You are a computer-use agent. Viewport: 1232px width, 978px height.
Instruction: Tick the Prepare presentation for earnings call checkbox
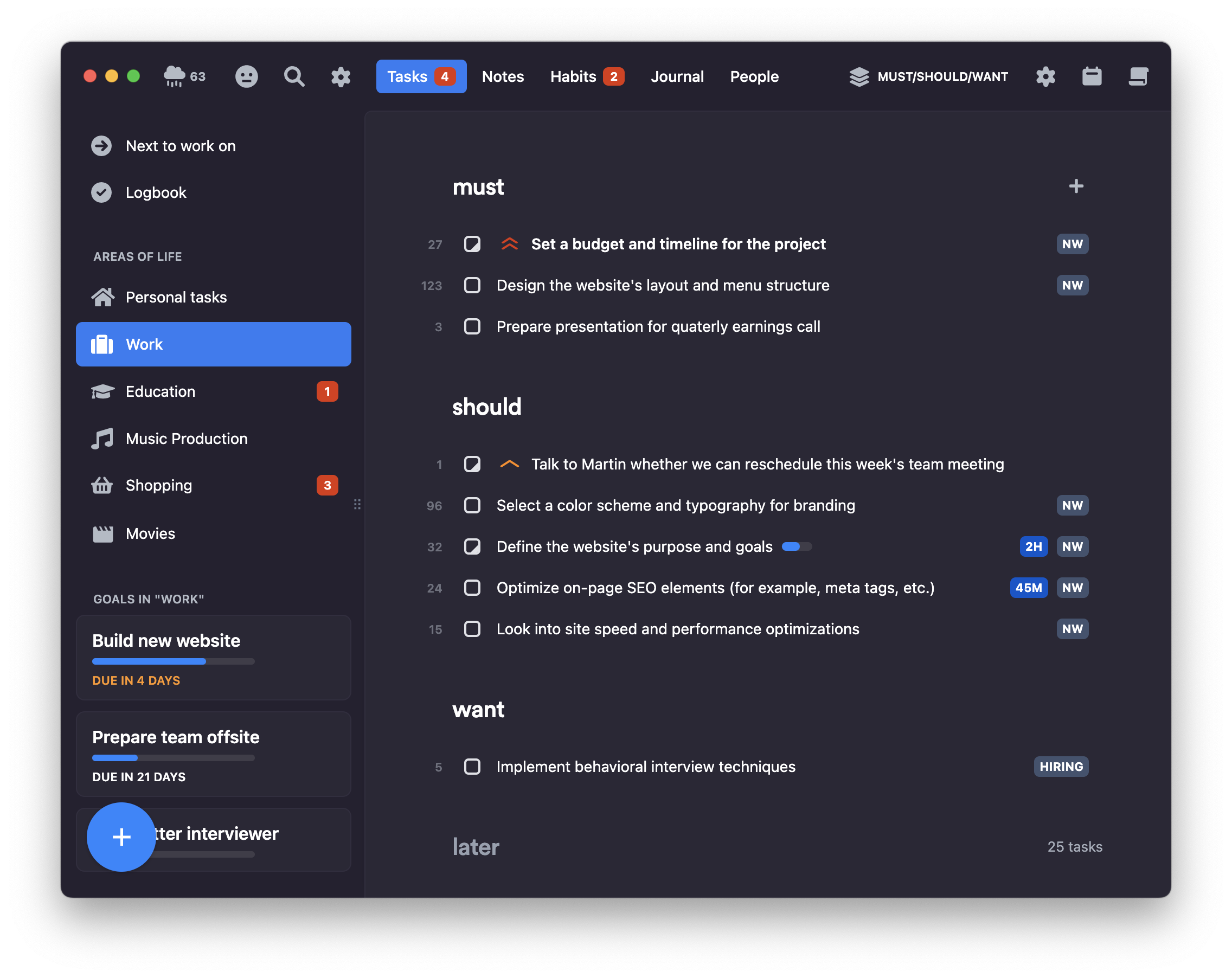472,326
